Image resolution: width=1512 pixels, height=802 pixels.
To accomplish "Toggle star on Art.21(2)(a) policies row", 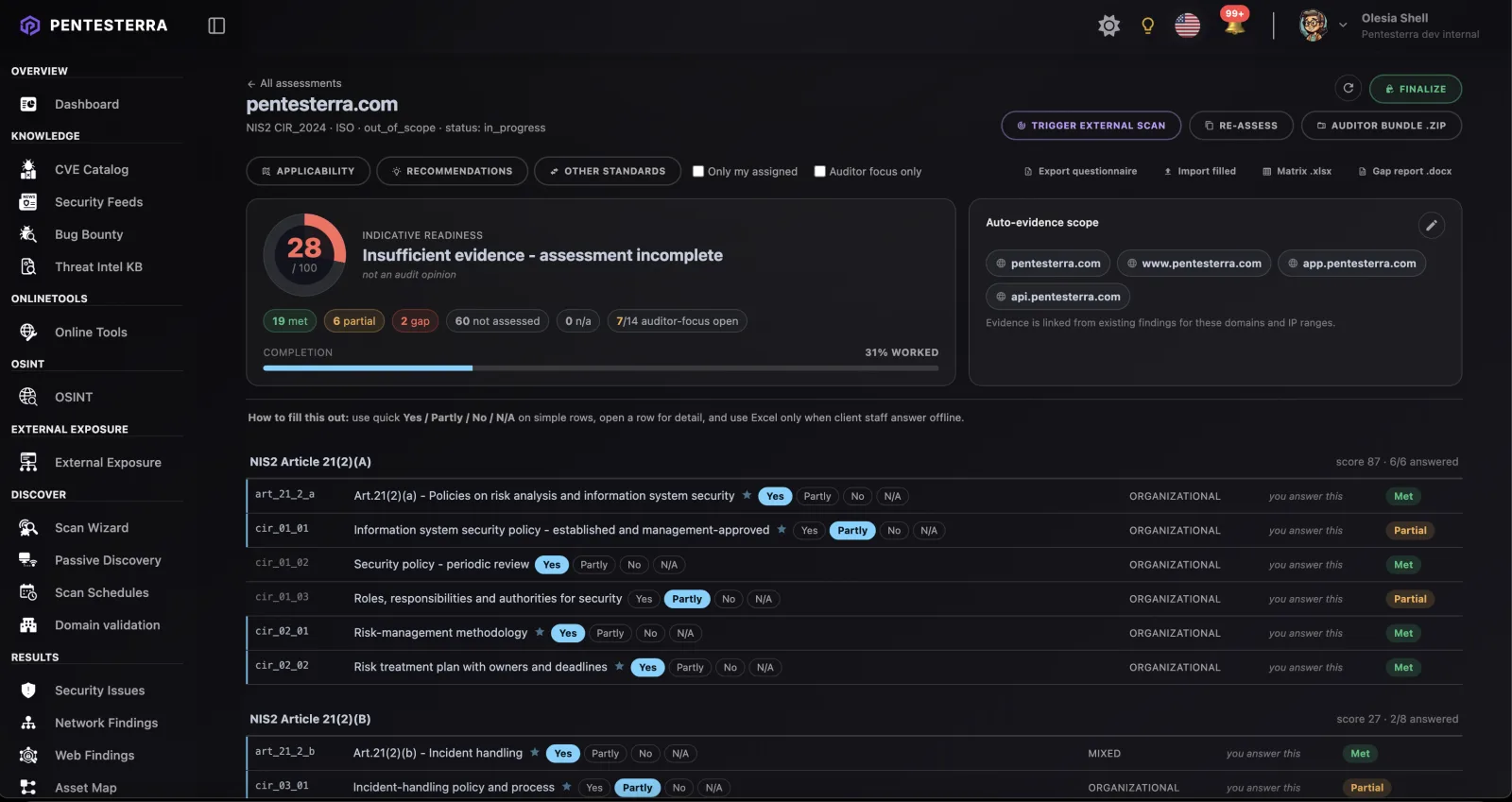I will [x=747, y=495].
